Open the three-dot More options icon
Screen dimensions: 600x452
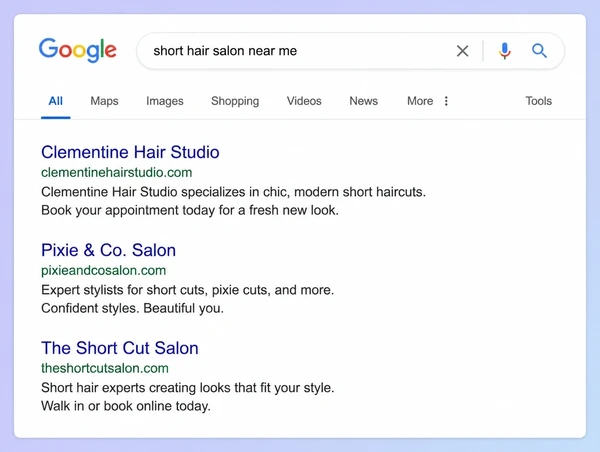tap(446, 101)
